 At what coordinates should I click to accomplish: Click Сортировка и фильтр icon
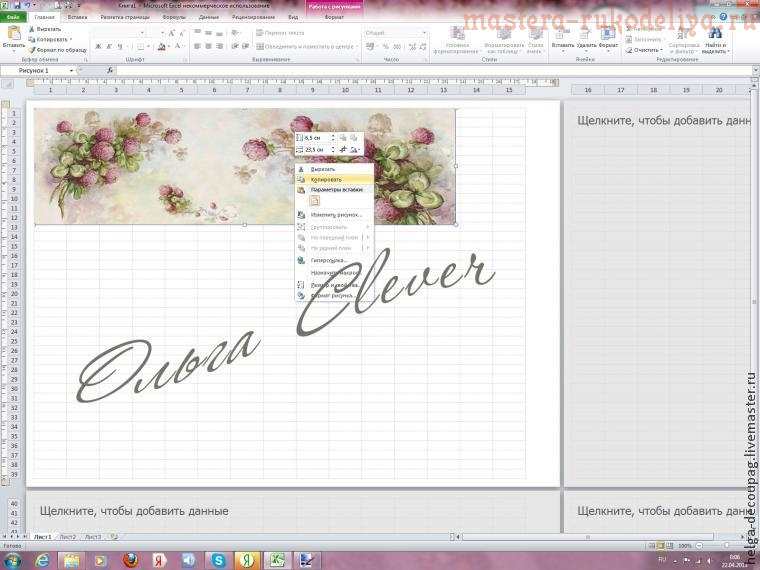pos(684,33)
